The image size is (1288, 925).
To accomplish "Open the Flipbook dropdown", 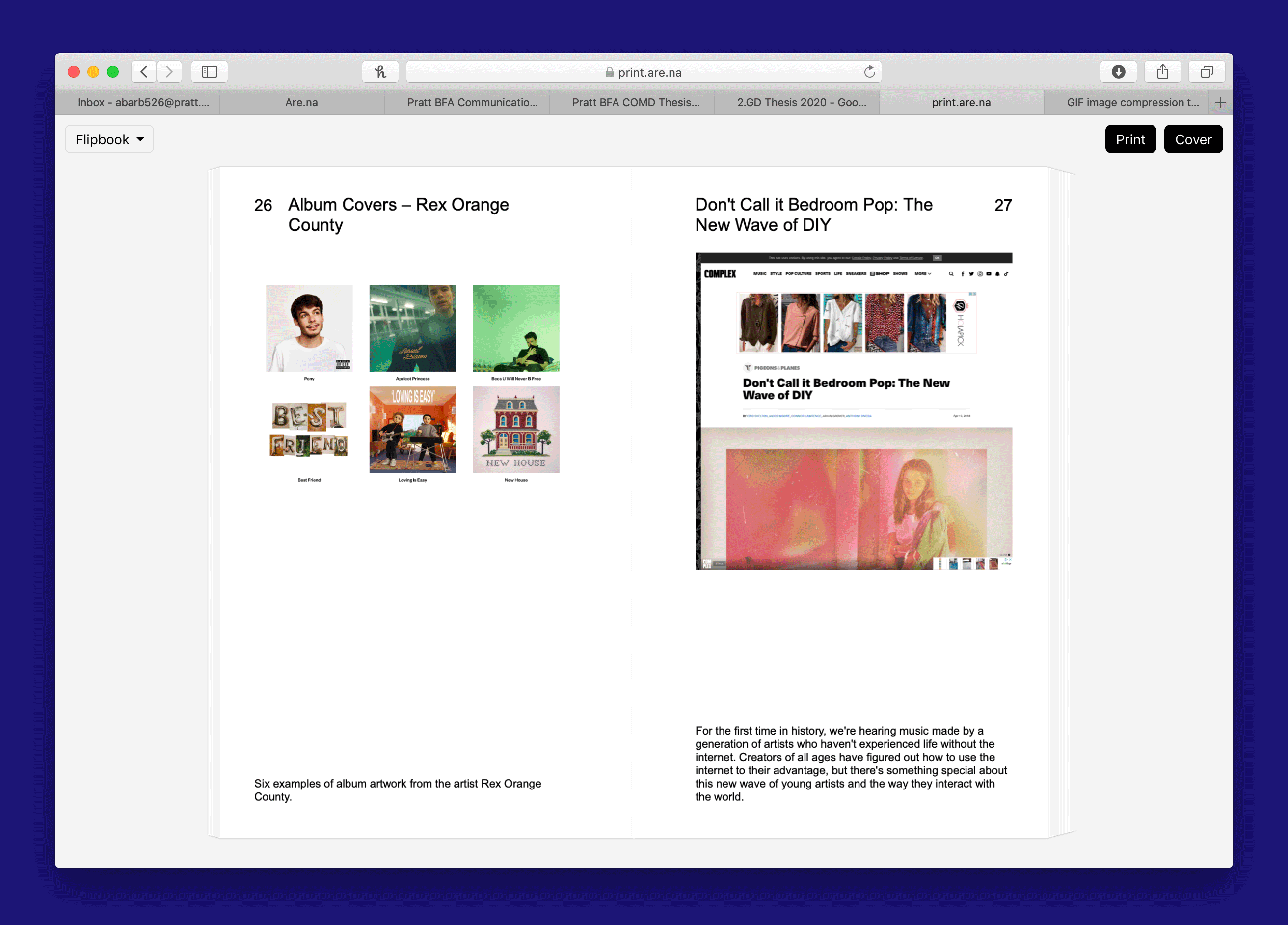I will pyautogui.click(x=109, y=139).
